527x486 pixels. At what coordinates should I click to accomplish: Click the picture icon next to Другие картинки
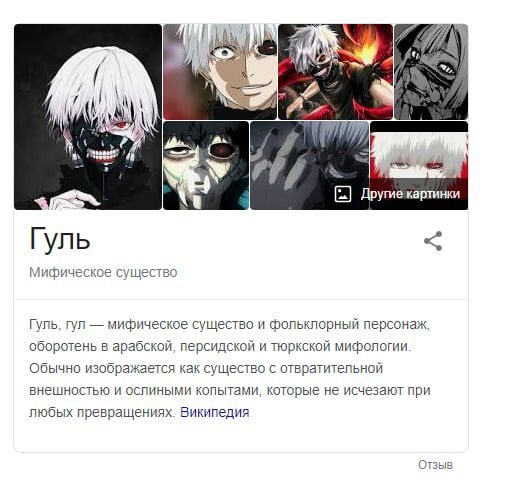[343, 194]
